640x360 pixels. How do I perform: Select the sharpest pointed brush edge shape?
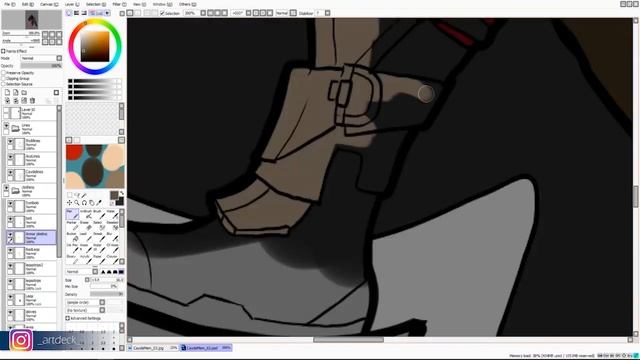point(103,272)
